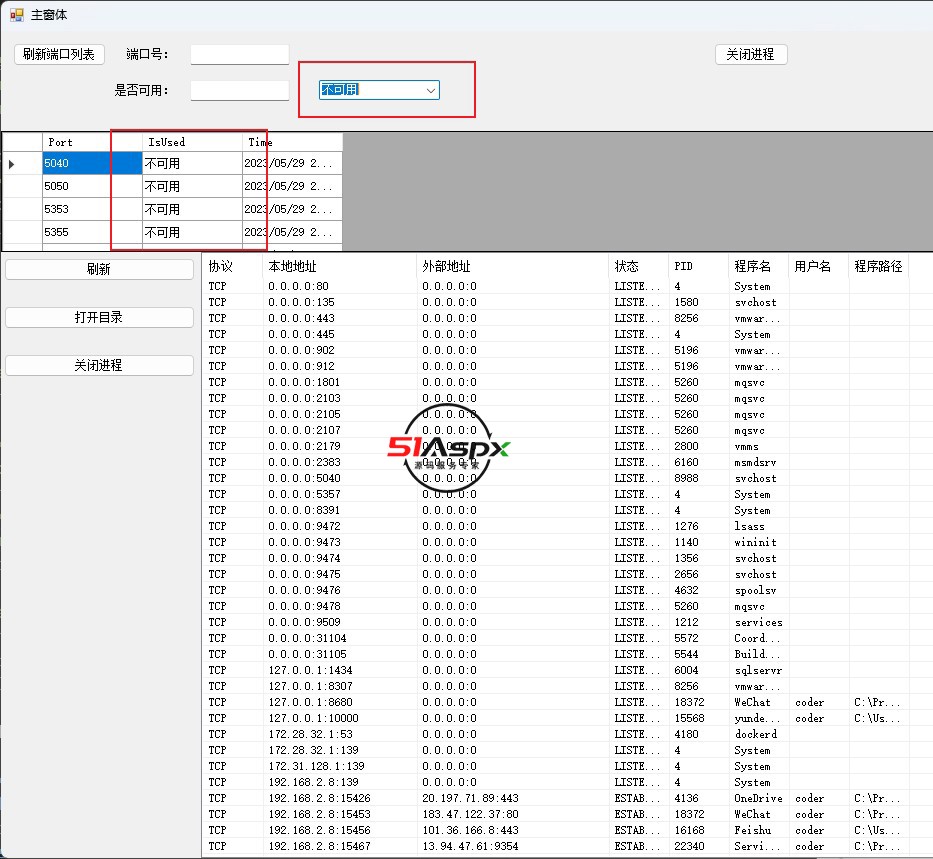Click the left panel 关闭进程 button
Screen dimensions: 933x859
[99, 365]
